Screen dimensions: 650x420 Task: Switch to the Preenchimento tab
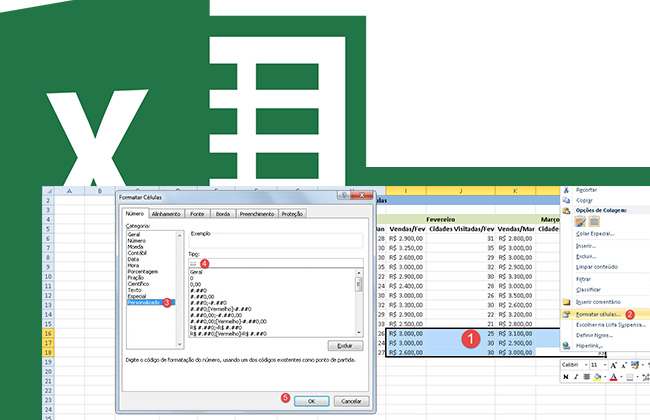(257, 214)
